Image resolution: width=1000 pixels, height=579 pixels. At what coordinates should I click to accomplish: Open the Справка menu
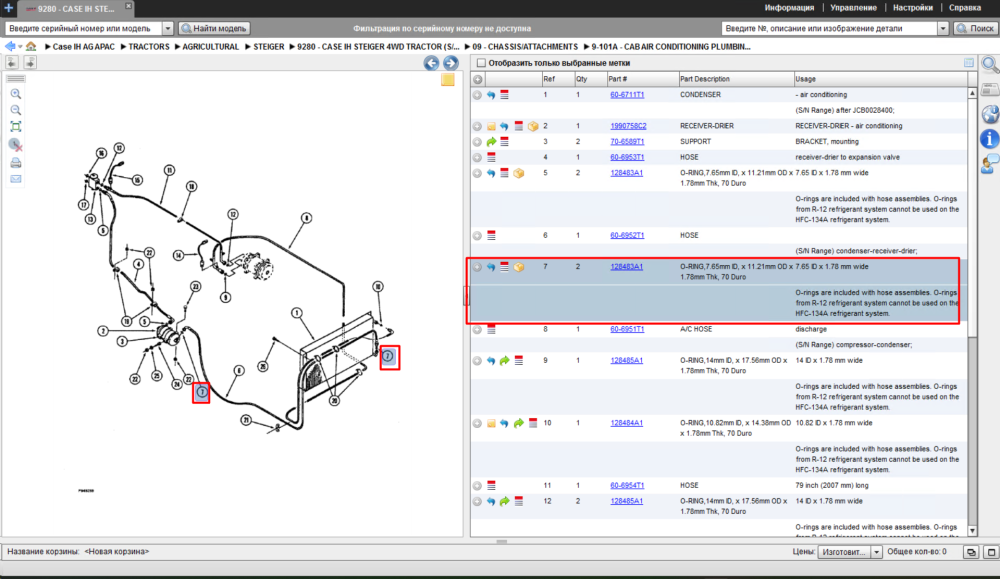point(965,8)
